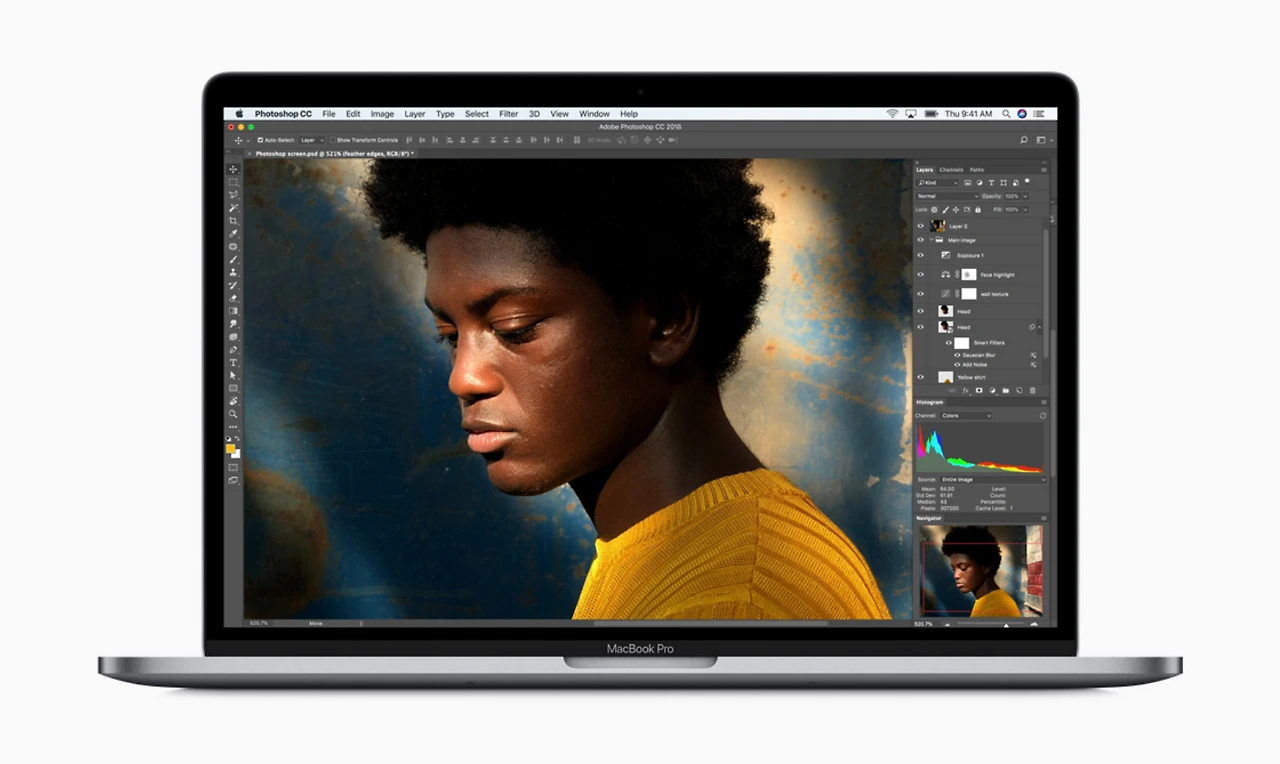1280x764 pixels.
Task: Toggle visibility of Add Noise filter
Action: (957, 364)
